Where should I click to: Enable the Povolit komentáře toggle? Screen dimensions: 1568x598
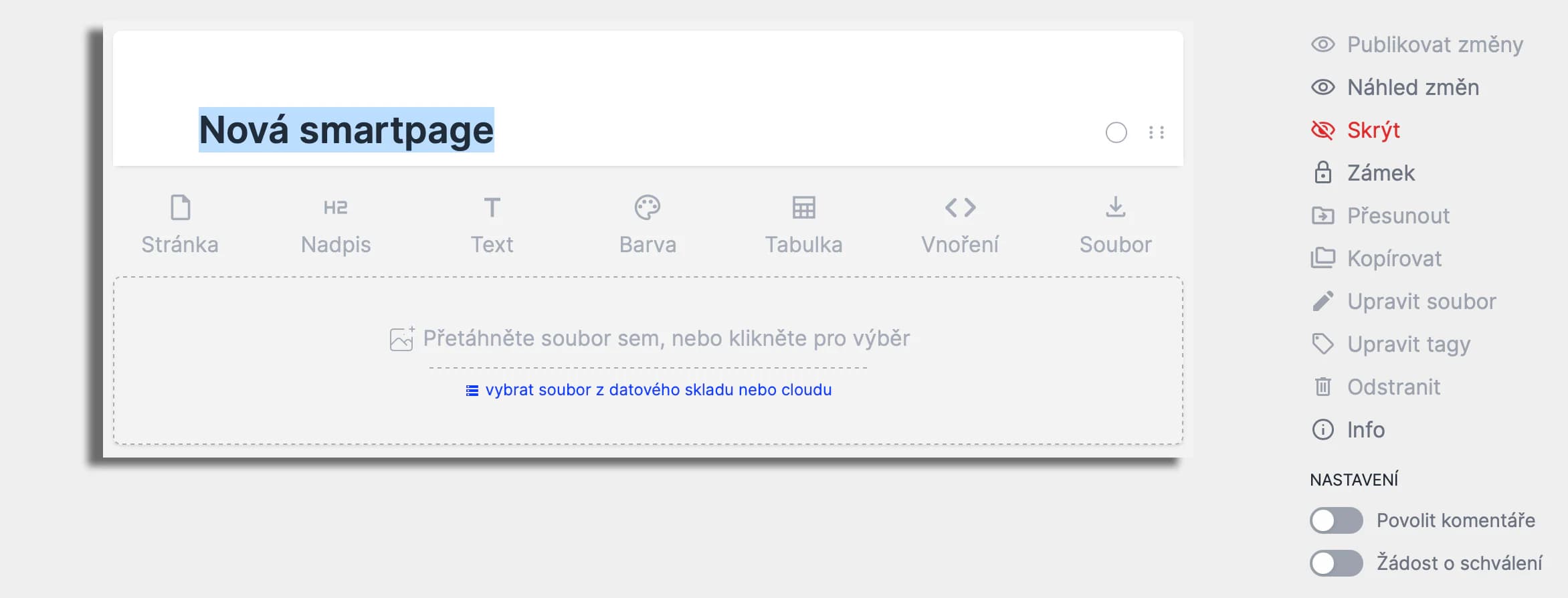click(1336, 520)
